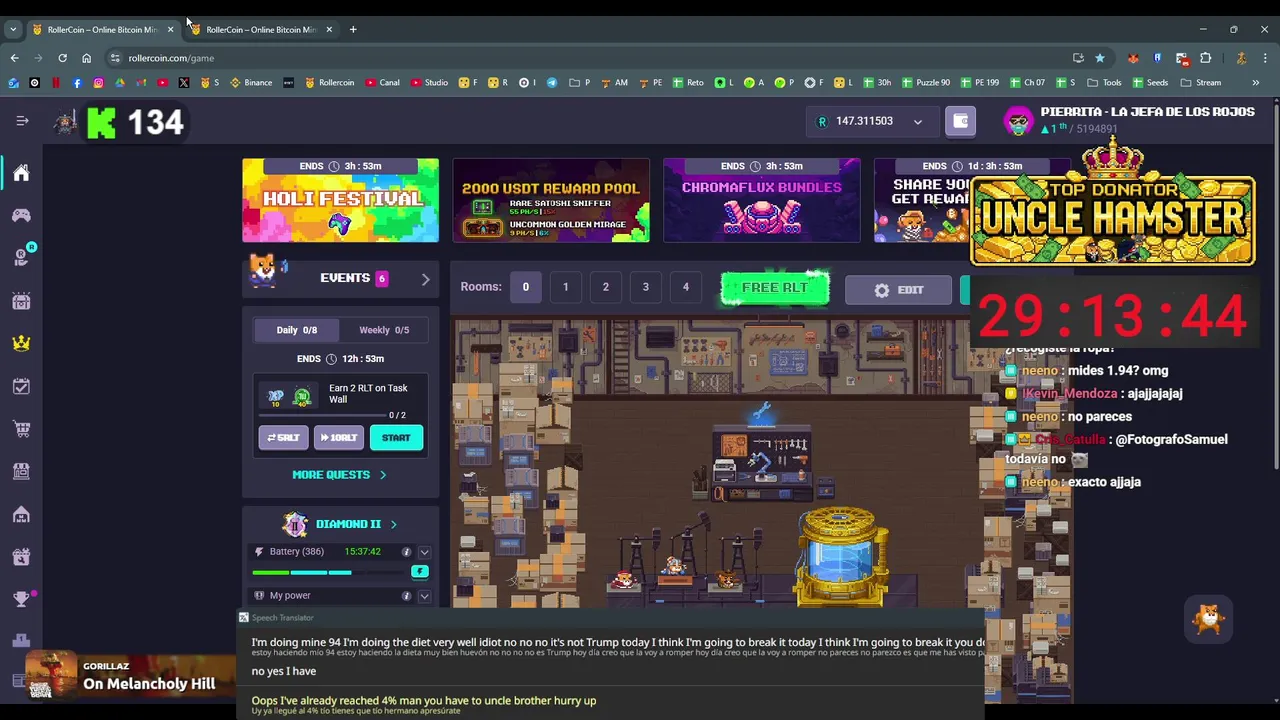Open the tasks calendar-check icon in sidebar

pos(21,386)
